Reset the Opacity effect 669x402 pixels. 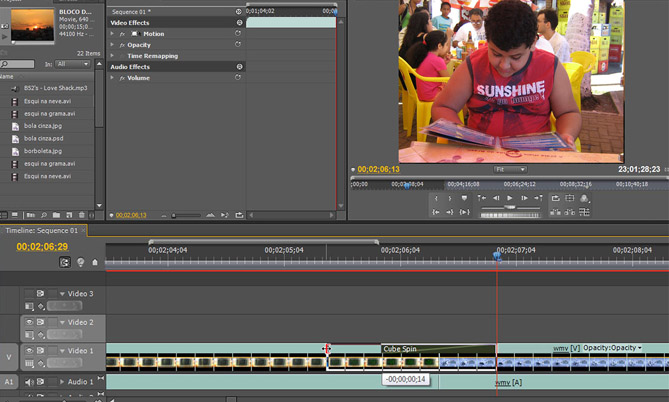238,45
